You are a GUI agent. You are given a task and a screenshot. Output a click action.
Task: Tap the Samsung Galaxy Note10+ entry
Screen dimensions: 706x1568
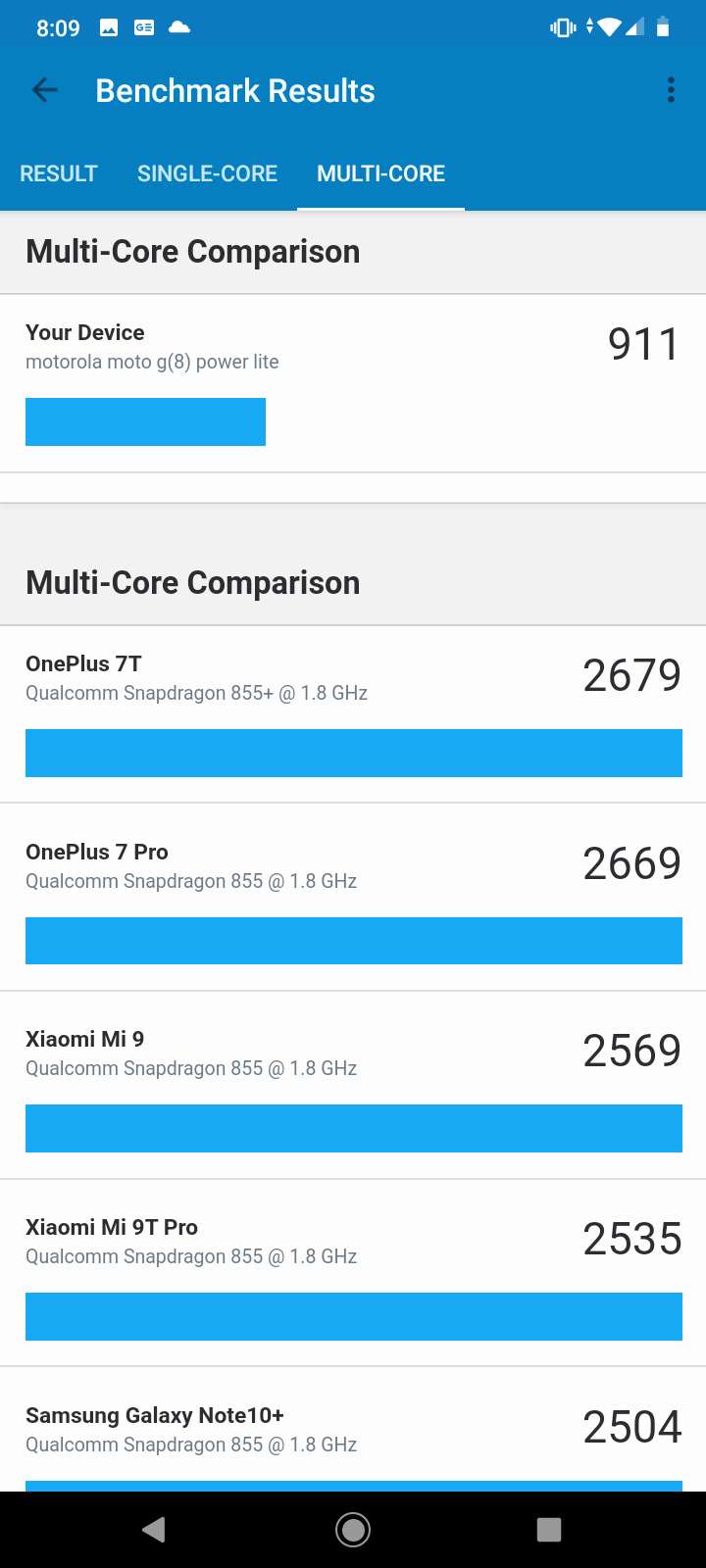tap(353, 1430)
